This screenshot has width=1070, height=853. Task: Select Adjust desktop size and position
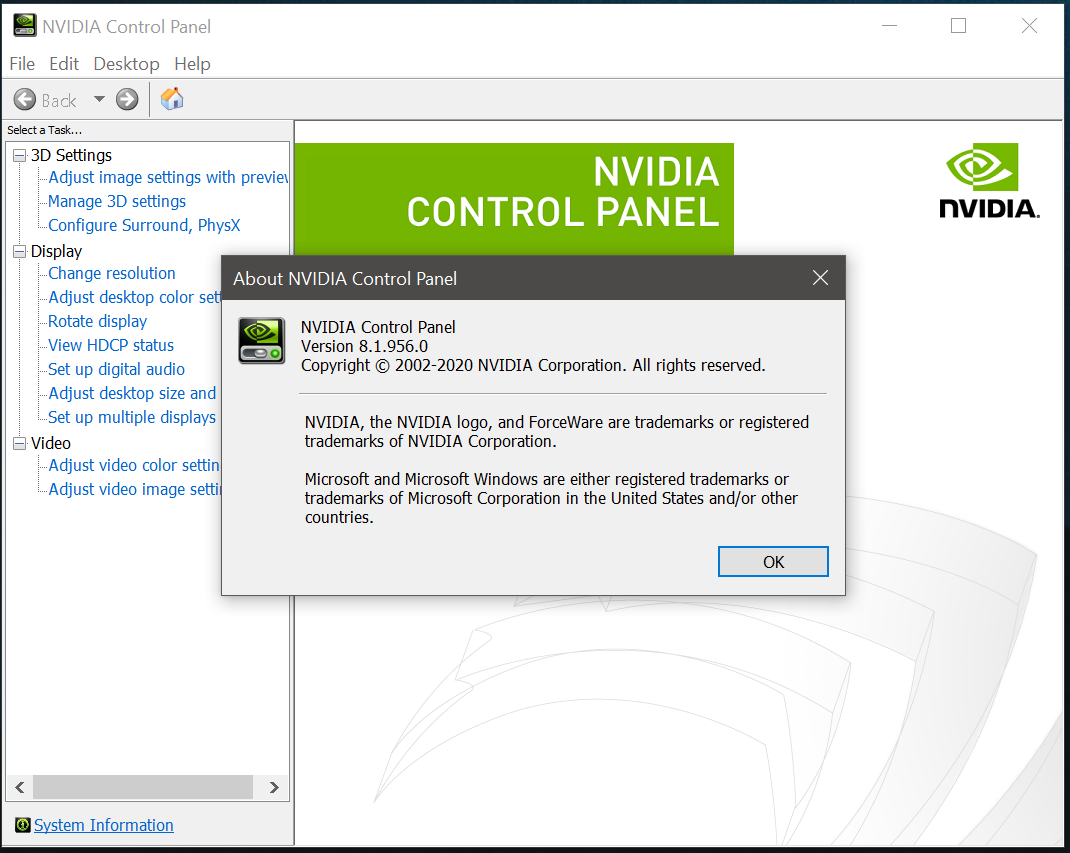(x=132, y=393)
